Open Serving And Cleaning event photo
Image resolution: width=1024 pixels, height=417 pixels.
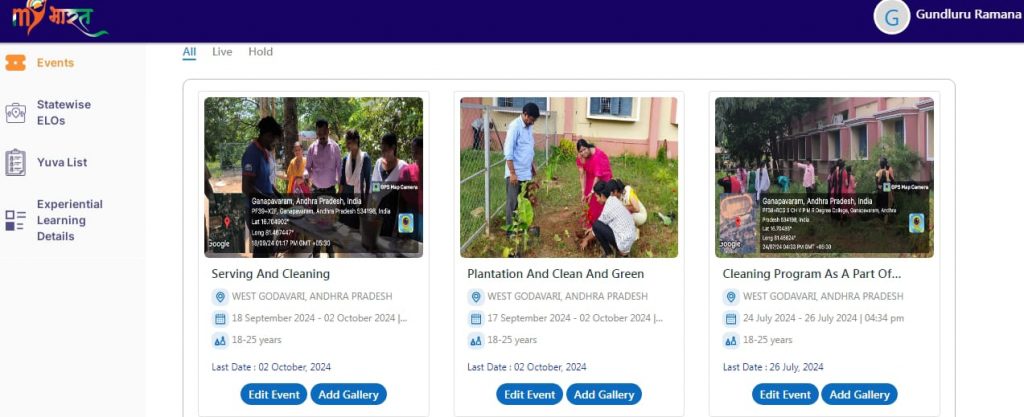313,177
